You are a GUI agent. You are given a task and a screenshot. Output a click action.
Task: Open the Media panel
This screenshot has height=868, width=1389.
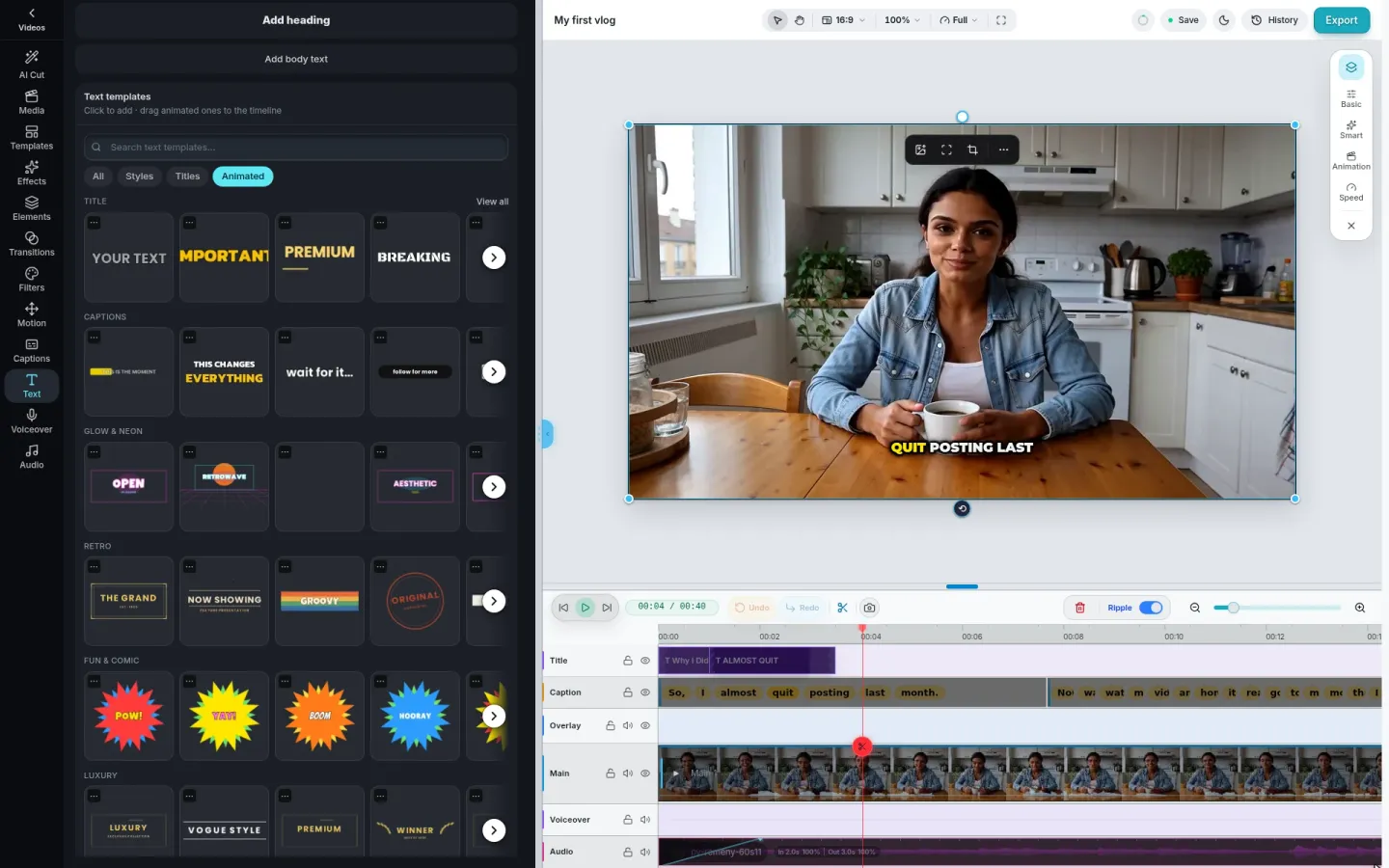pyautogui.click(x=32, y=101)
